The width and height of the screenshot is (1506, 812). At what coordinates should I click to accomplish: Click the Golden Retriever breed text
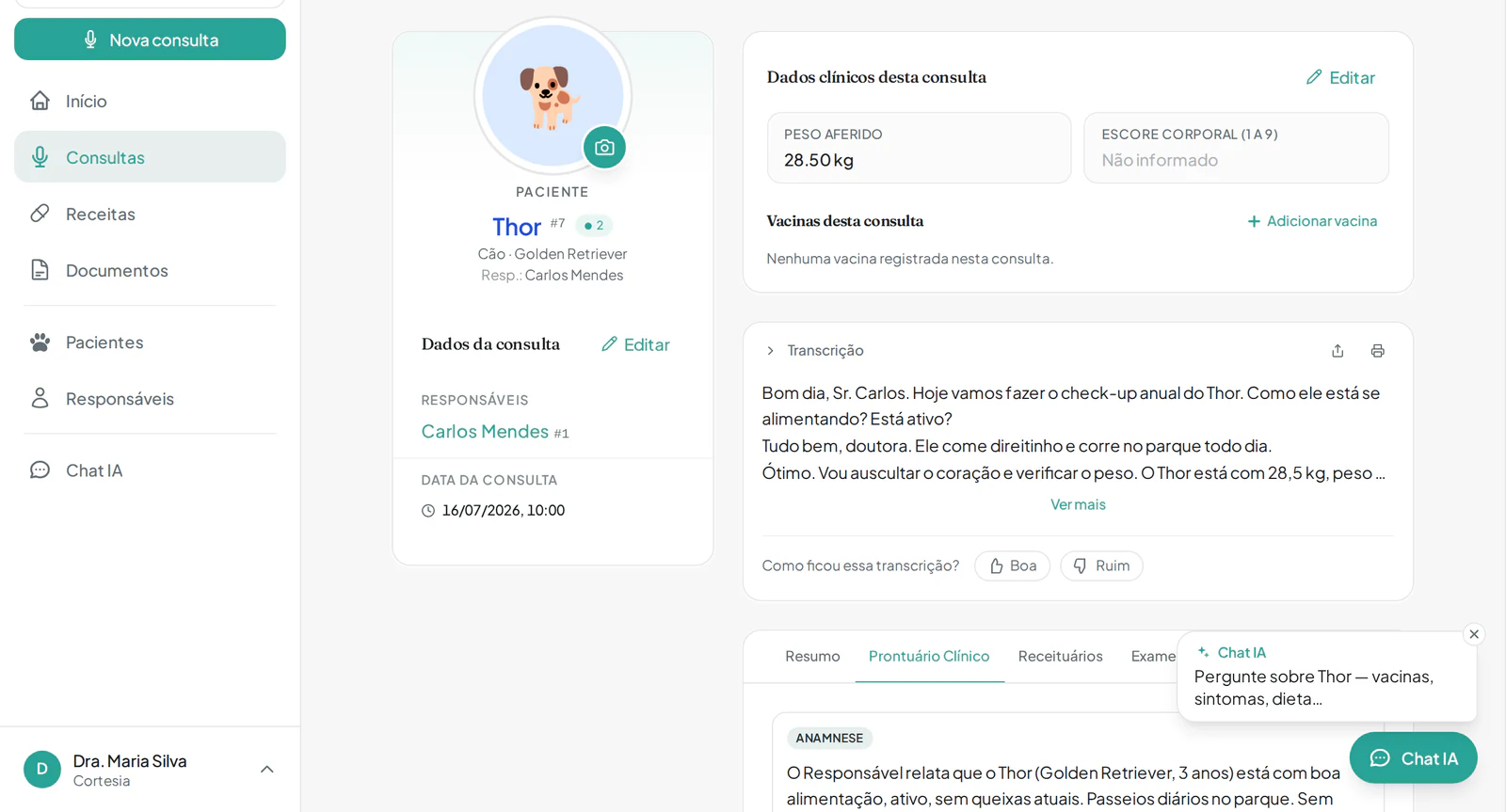pyautogui.click(x=570, y=254)
